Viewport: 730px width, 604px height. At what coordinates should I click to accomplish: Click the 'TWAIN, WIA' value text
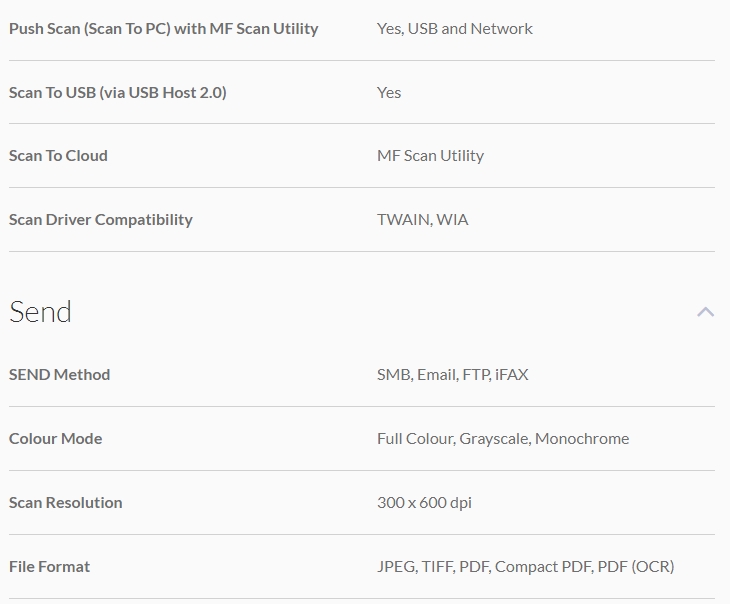(x=422, y=219)
